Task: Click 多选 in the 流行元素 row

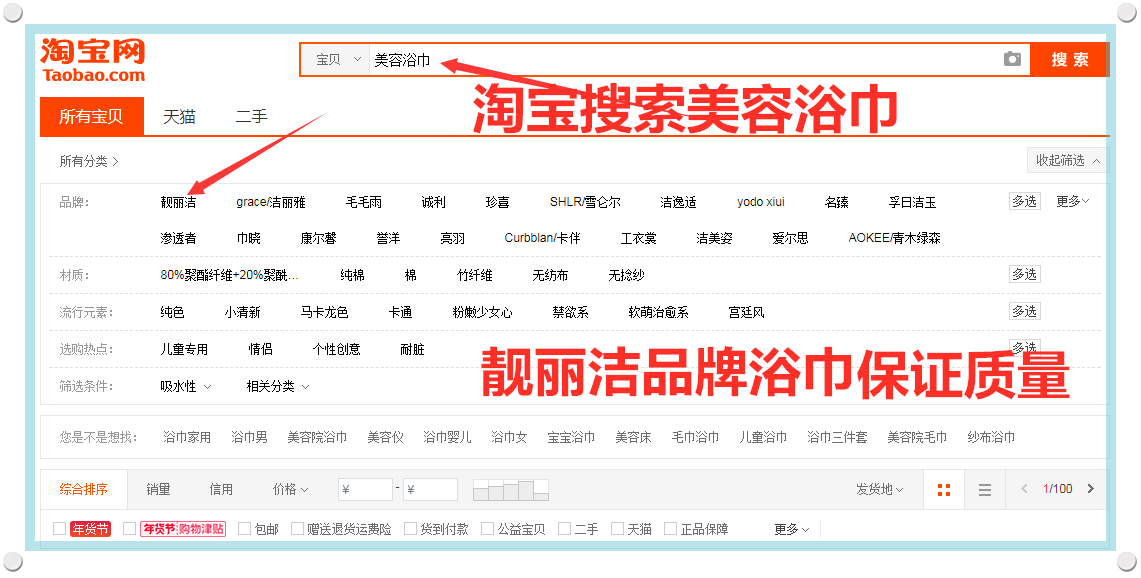Action: pyautogui.click(x=1025, y=312)
